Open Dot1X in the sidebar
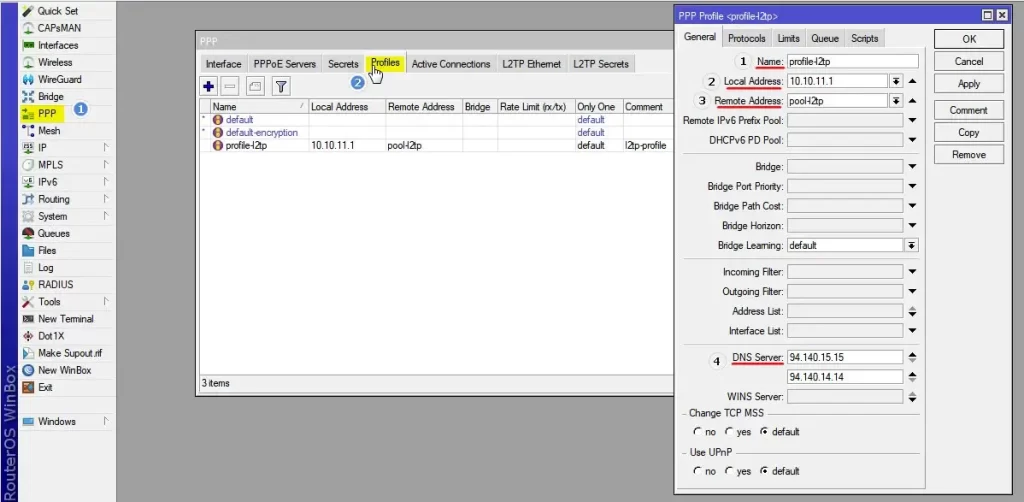 coord(51,336)
